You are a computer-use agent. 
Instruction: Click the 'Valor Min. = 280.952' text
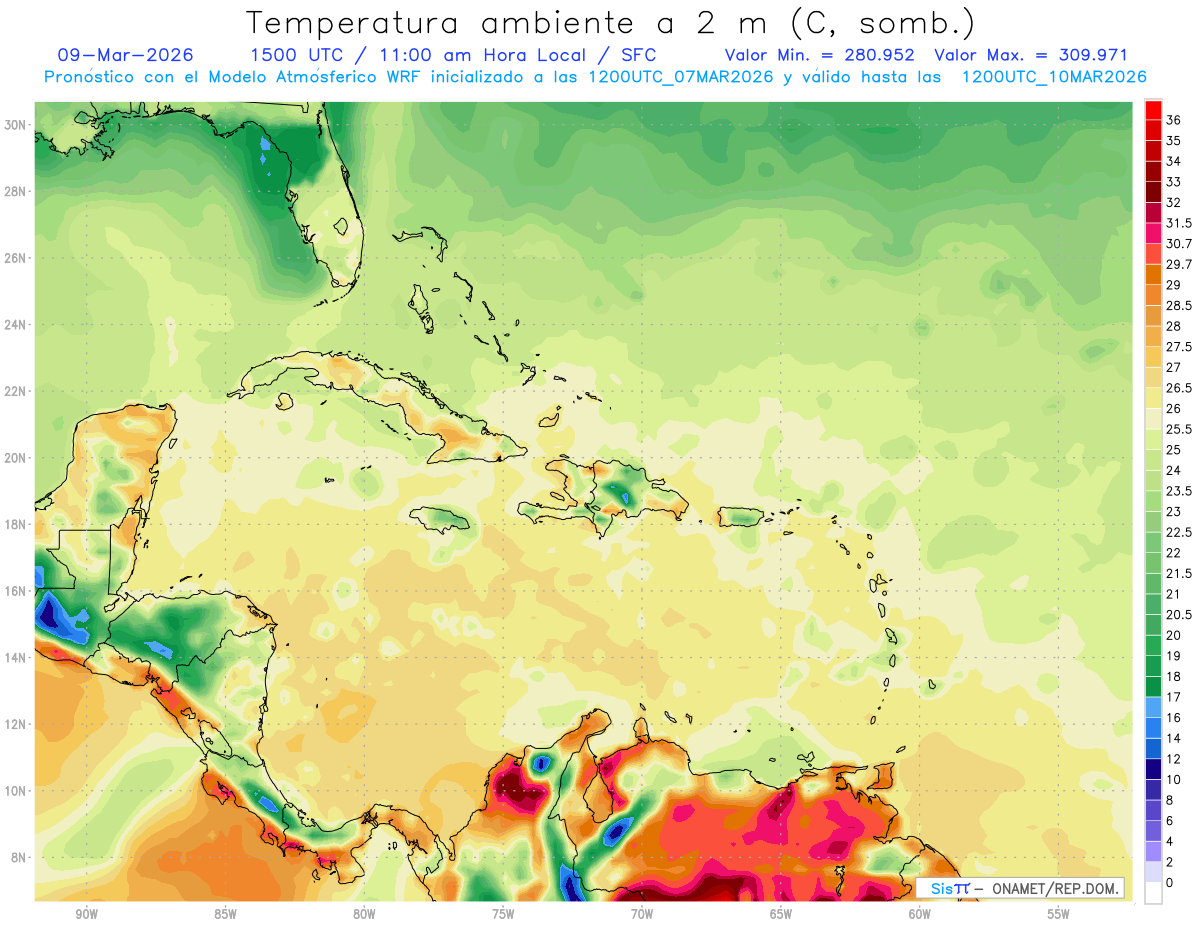point(822,55)
